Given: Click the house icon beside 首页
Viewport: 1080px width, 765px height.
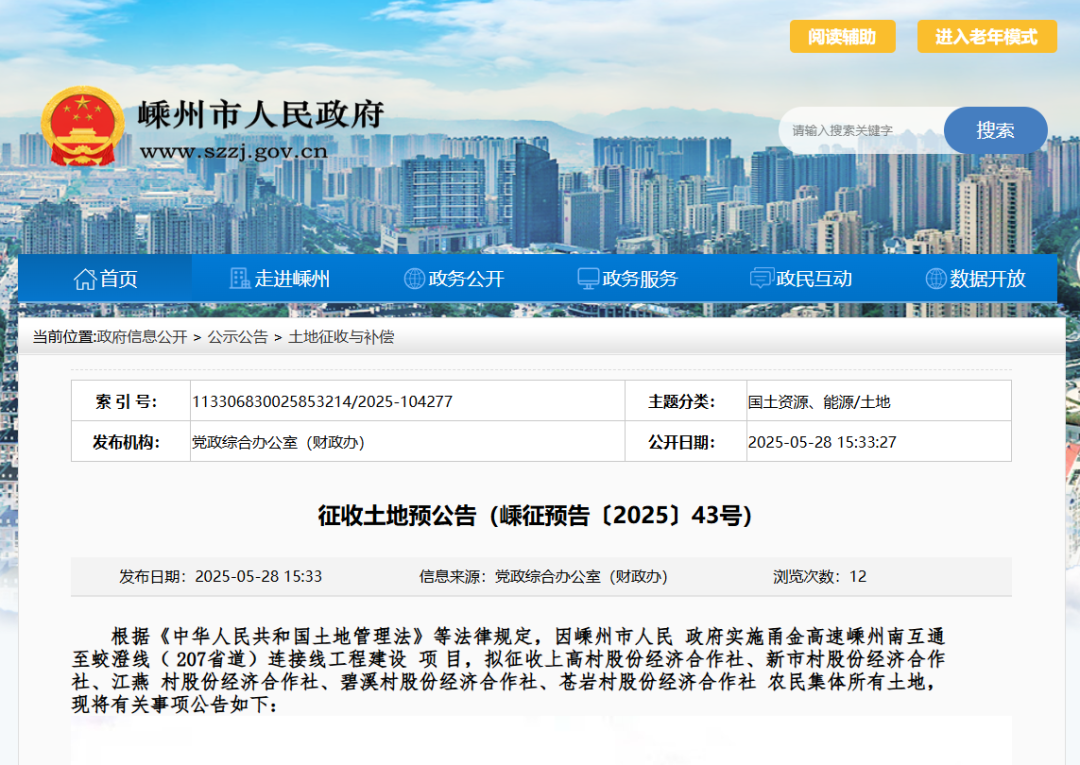Looking at the screenshot, I should click(85, 279).
